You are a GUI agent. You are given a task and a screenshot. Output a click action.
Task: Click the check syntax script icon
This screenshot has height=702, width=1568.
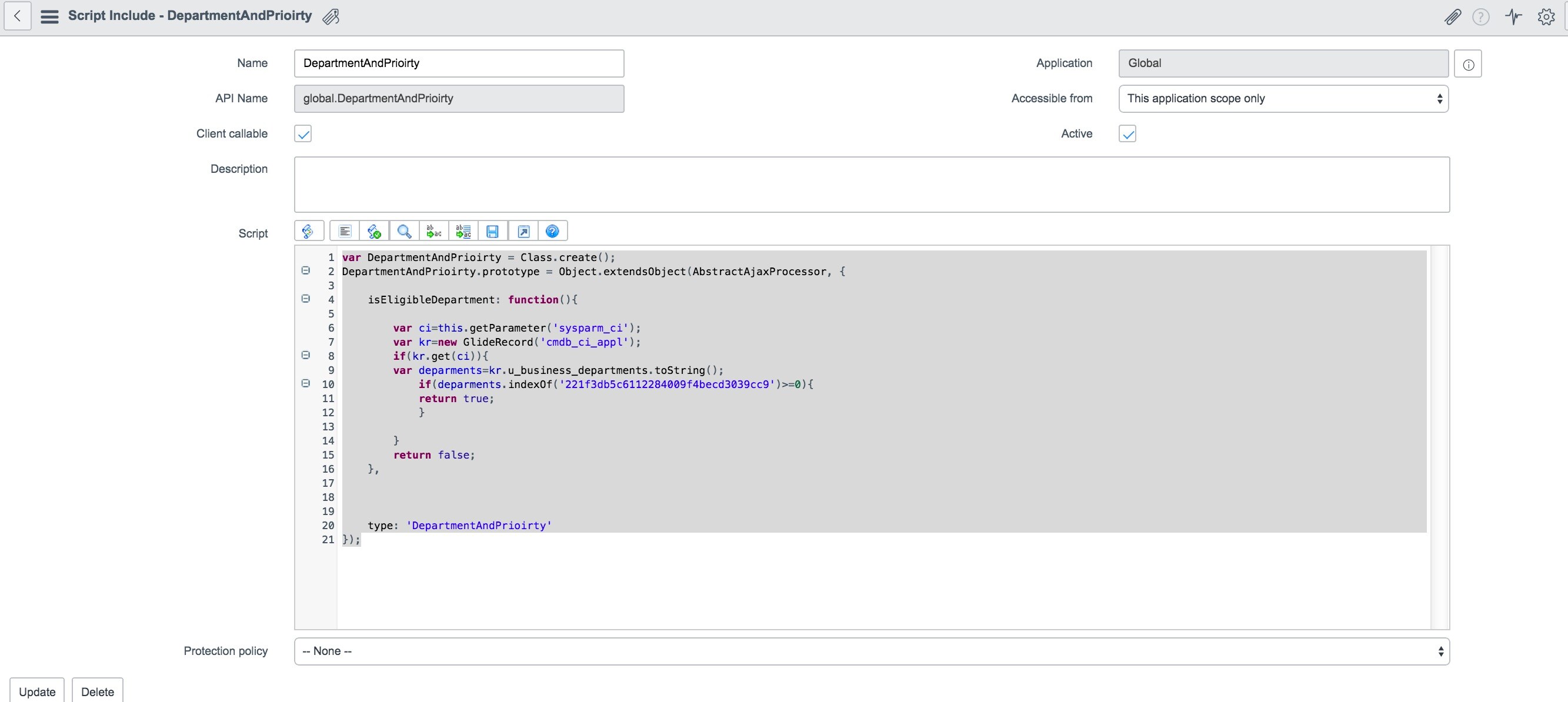tap(373, 231)
